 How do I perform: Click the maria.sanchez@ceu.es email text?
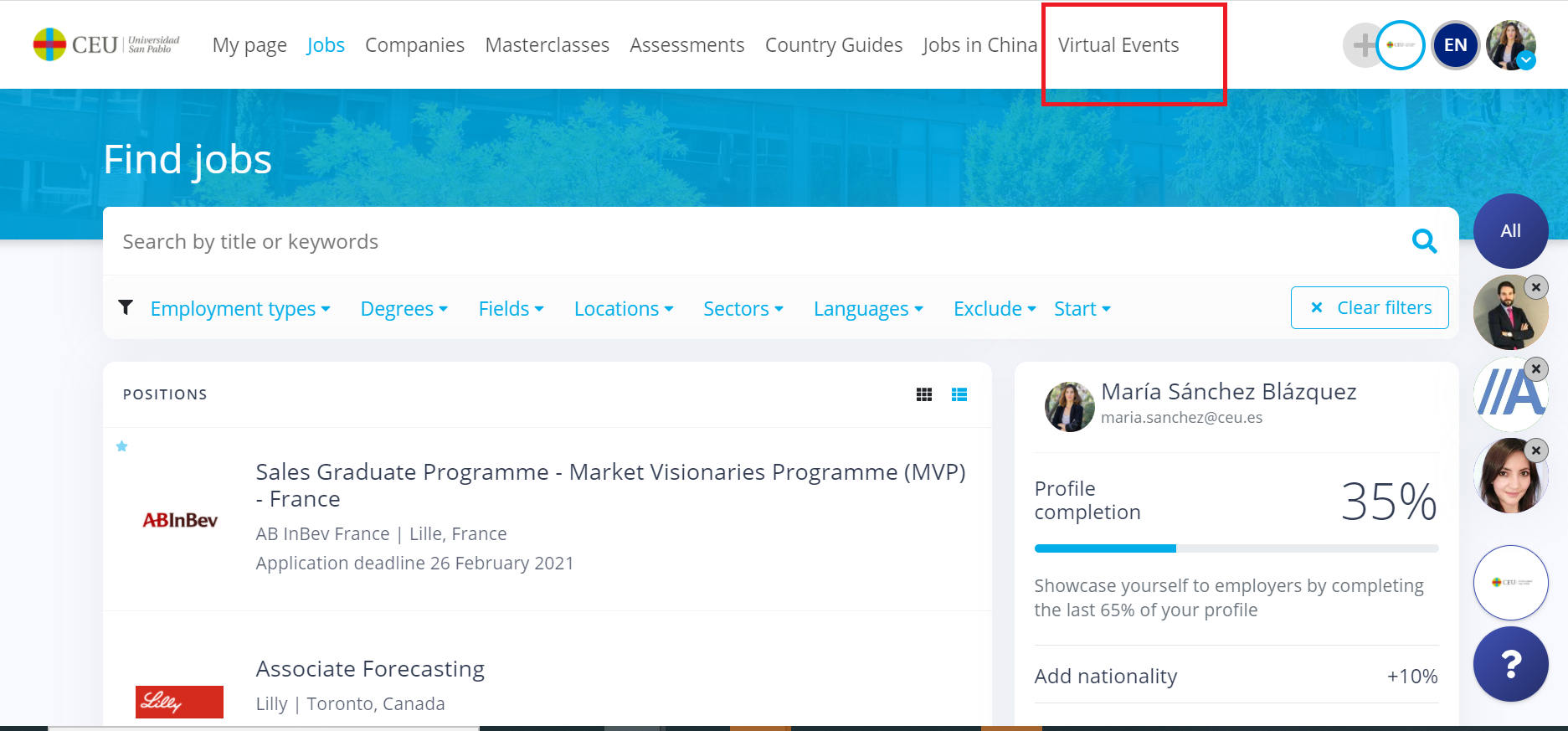click(1181, 417)
